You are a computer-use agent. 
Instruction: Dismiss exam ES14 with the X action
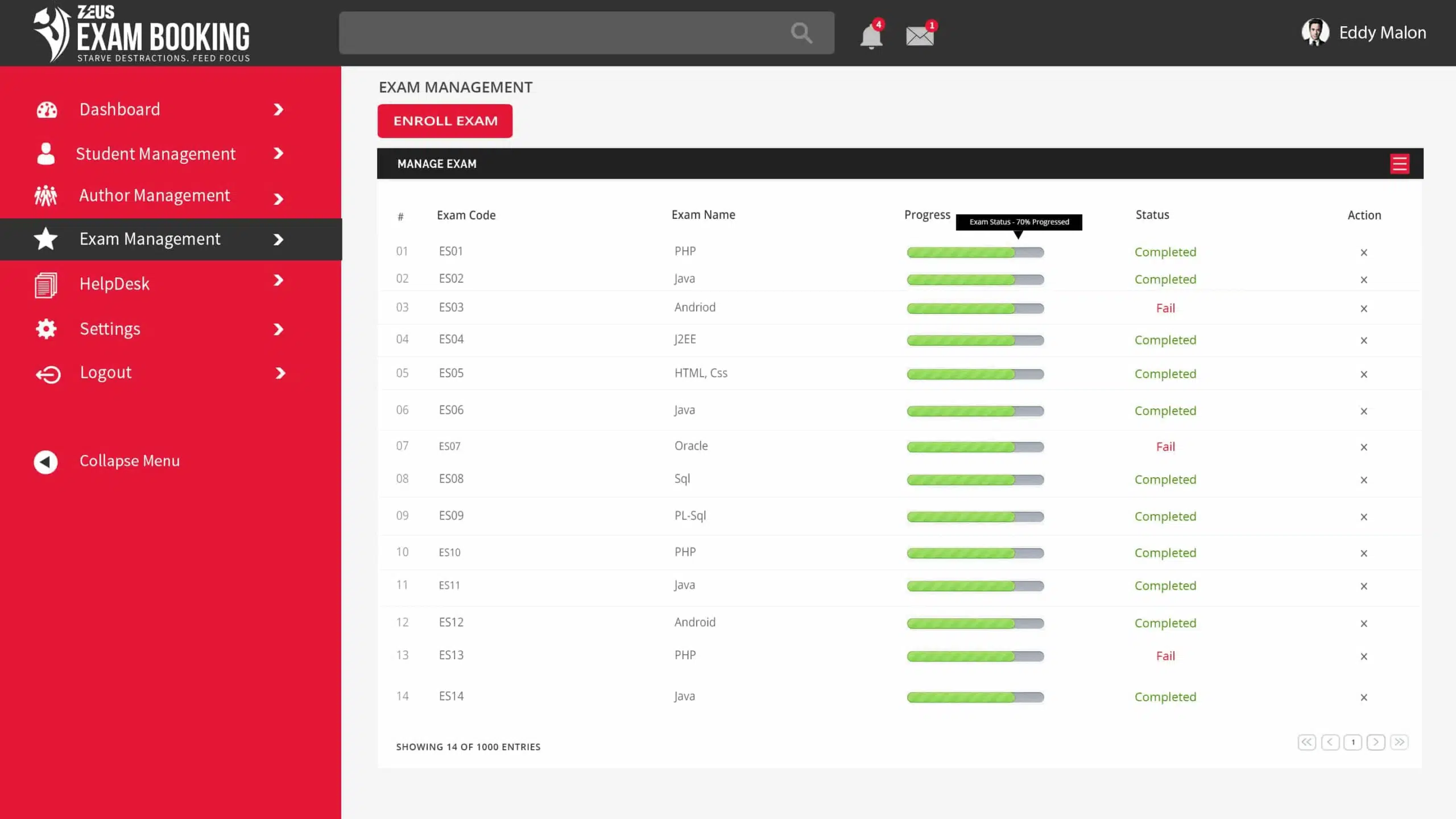pos(1364,697)
